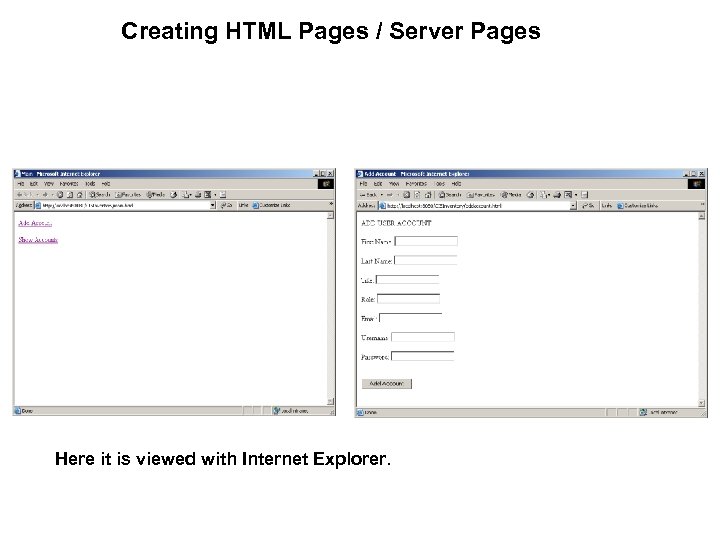Click Back arrow in Main window toolbar
This screenshot has height=540, width=720.
19,195
